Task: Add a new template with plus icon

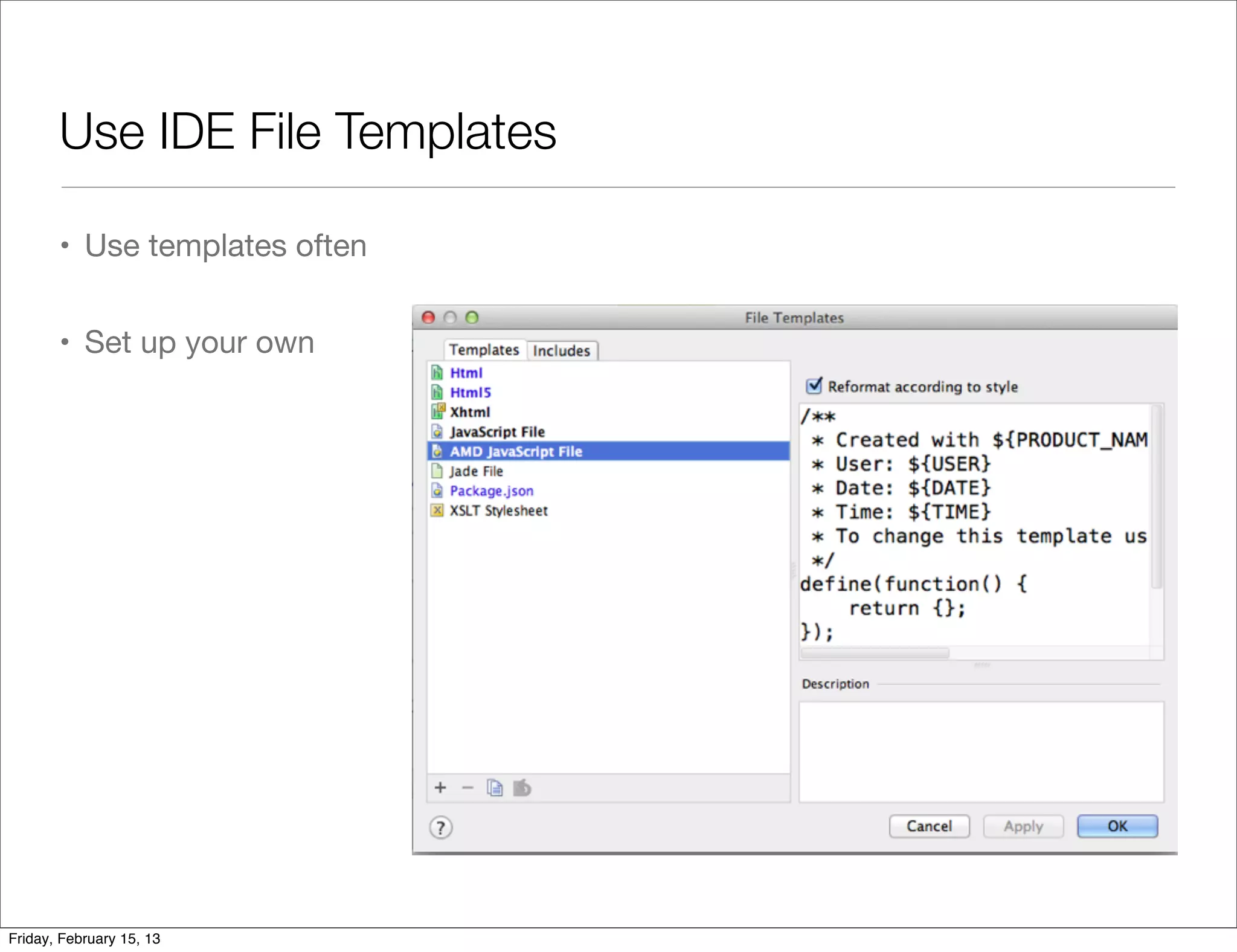Action: [x=440, y=788]
